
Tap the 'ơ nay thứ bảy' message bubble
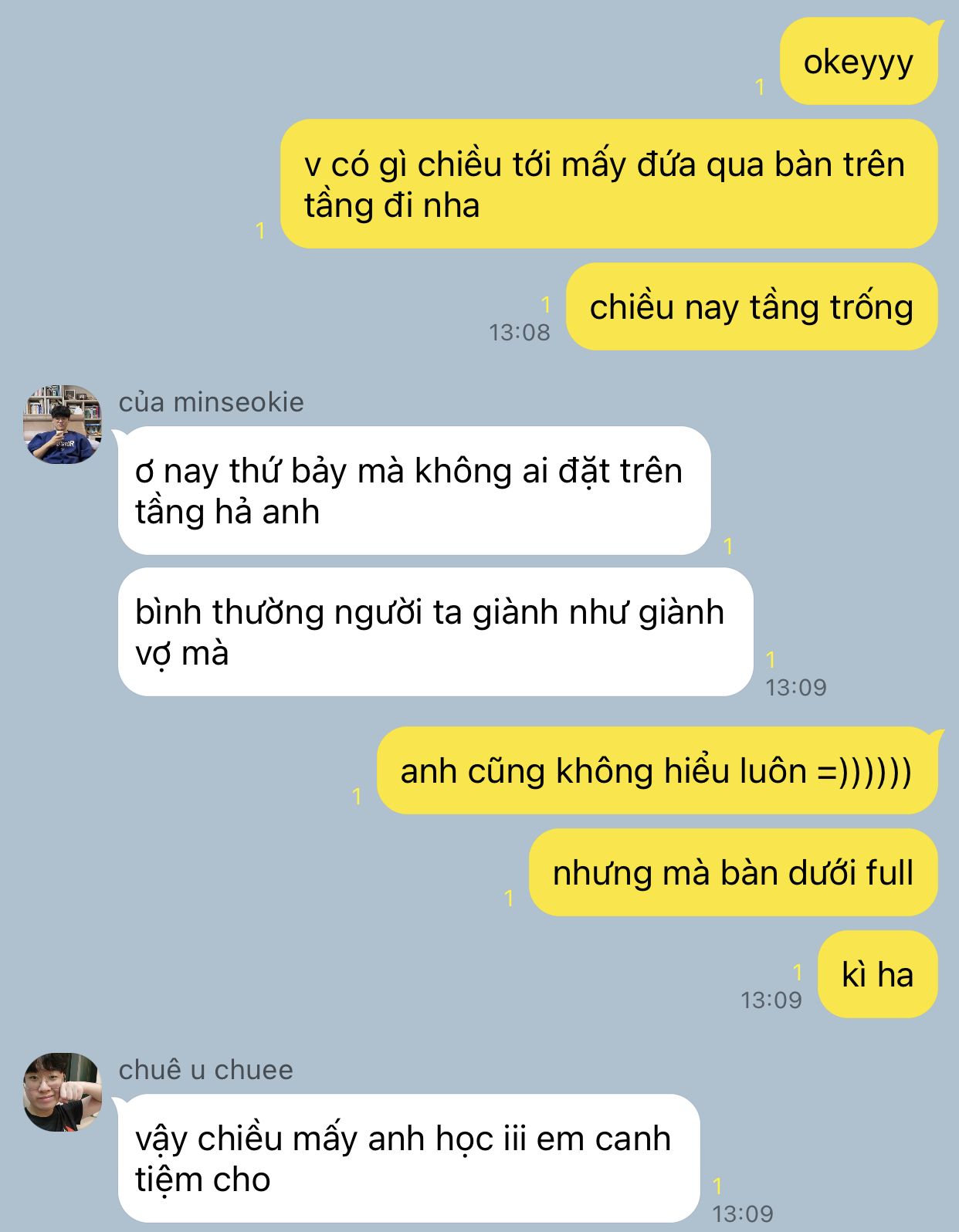[x=414, y=491]
